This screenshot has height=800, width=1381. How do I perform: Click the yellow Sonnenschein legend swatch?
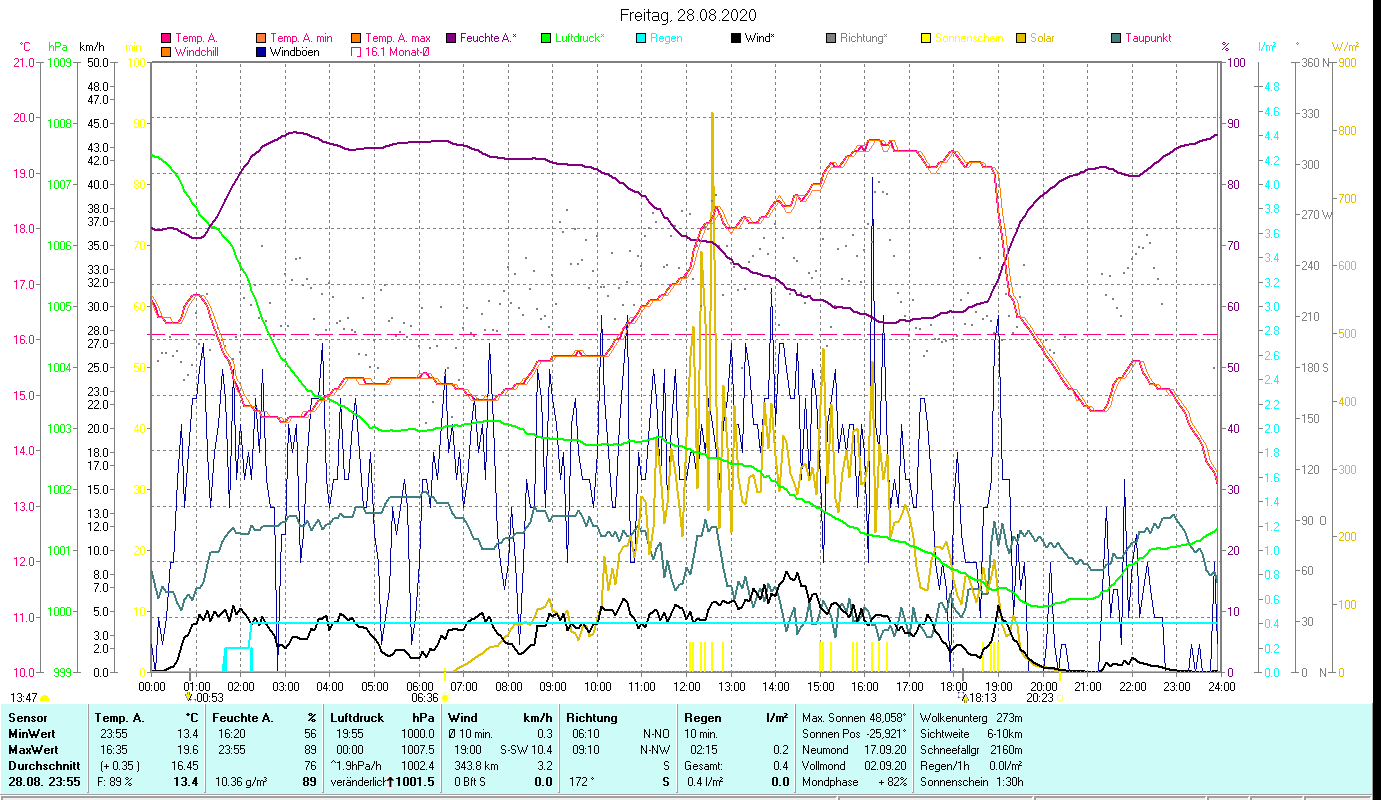coord(925,39)
